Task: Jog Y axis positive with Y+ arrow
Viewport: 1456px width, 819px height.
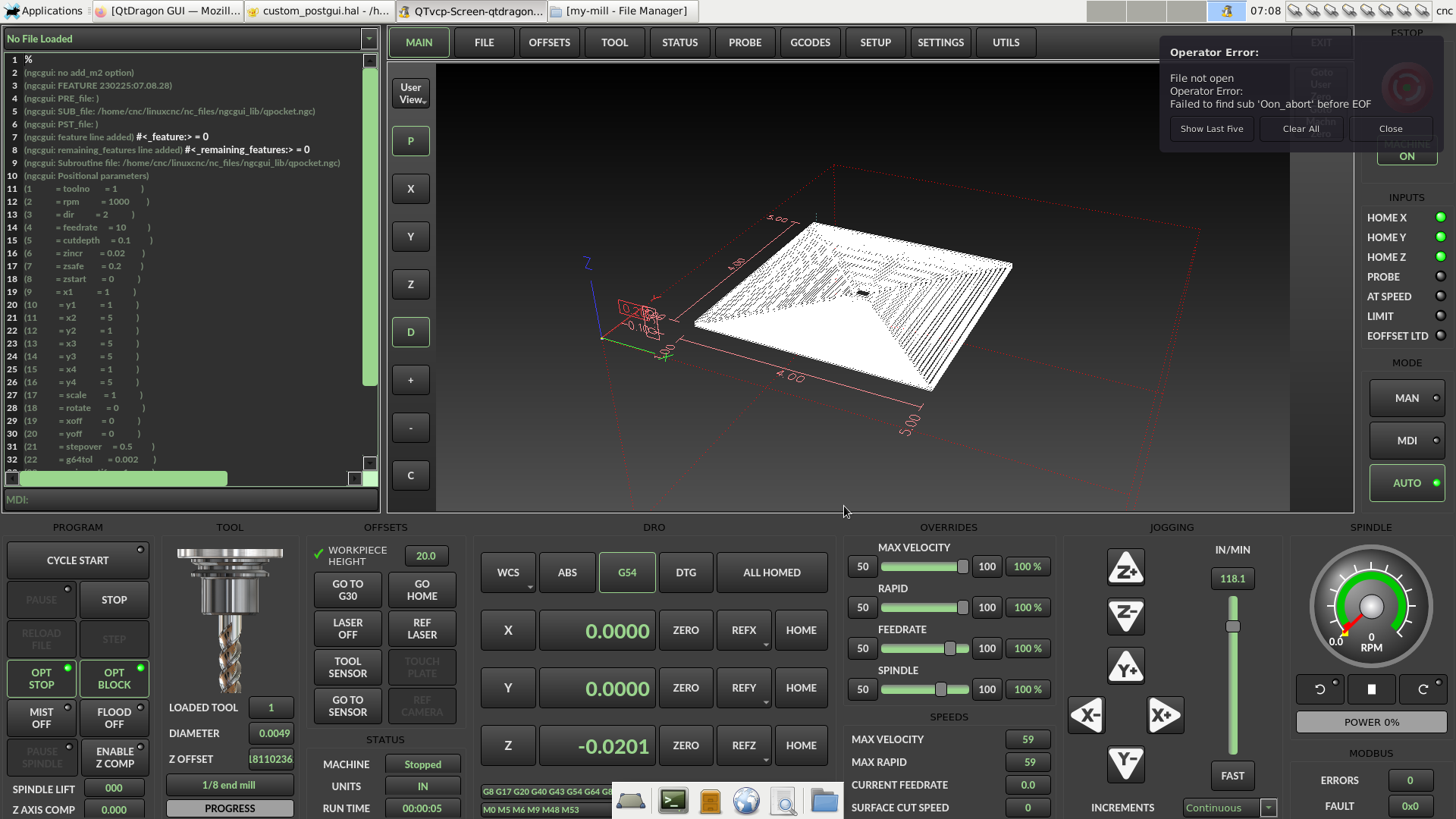Action: point(1126,667)
